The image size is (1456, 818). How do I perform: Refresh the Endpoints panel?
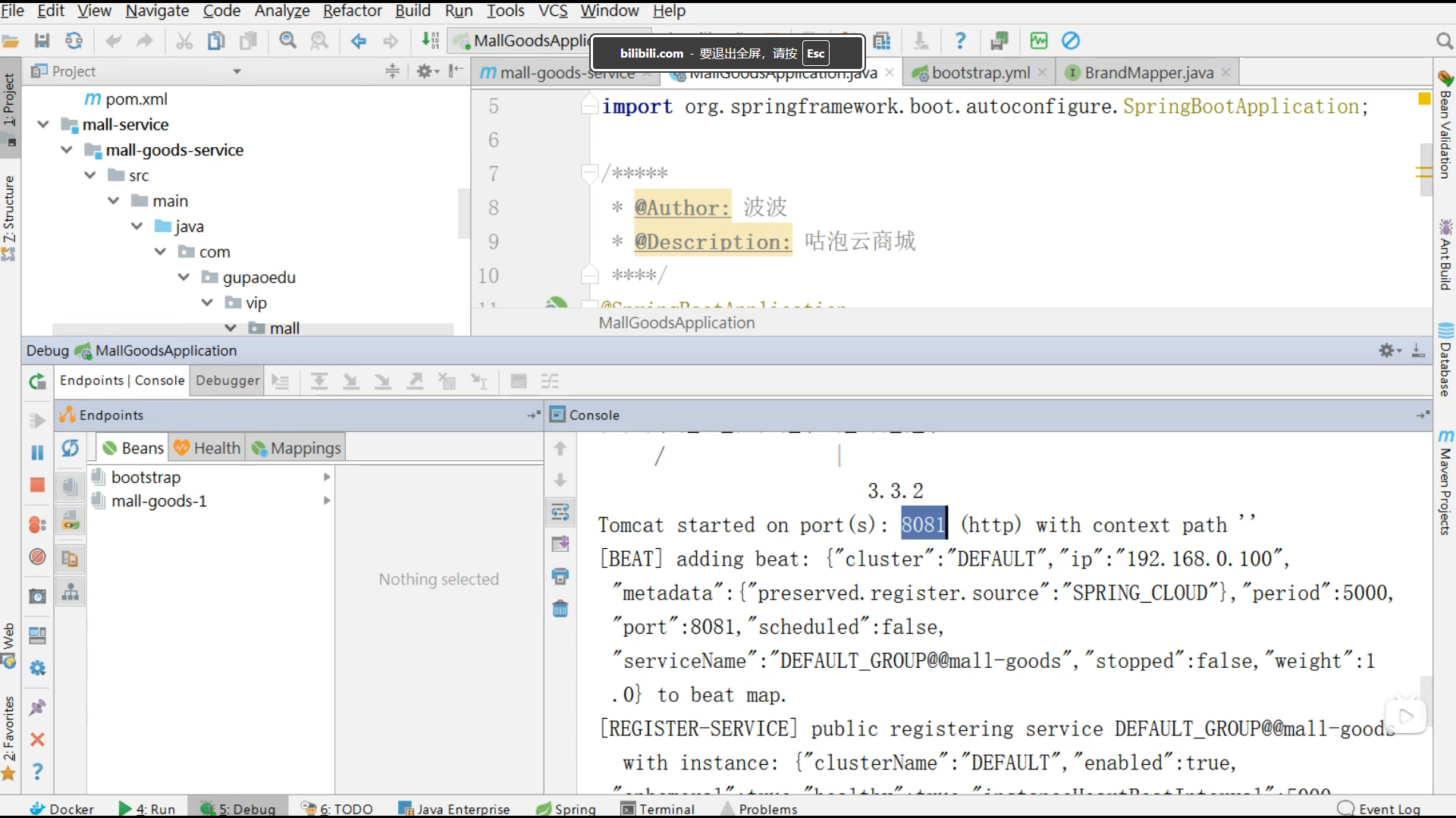71,448
